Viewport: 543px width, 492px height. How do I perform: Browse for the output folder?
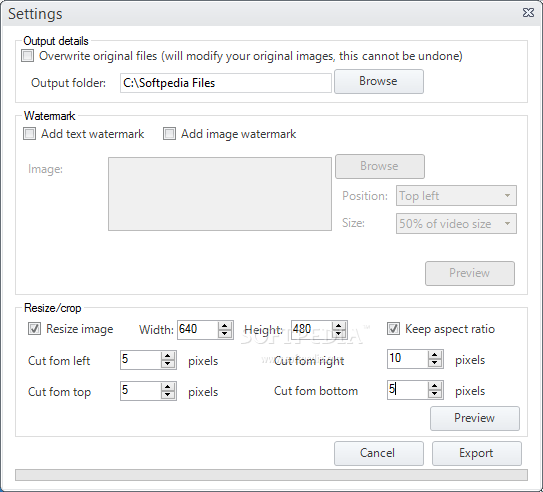click(379, 81)
